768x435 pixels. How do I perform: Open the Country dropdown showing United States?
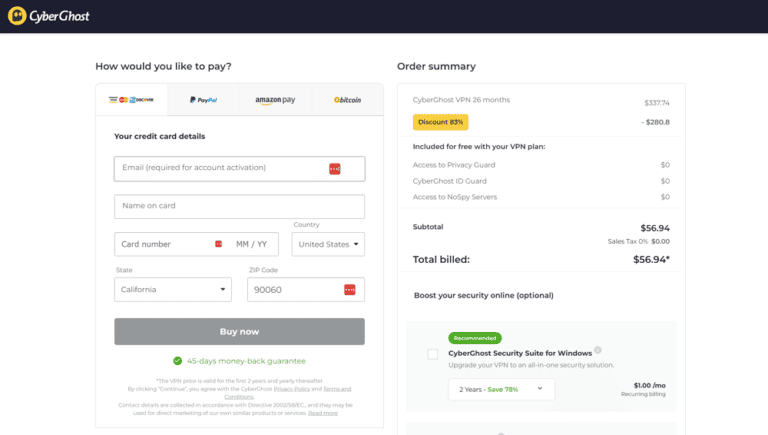pos(328,244)
